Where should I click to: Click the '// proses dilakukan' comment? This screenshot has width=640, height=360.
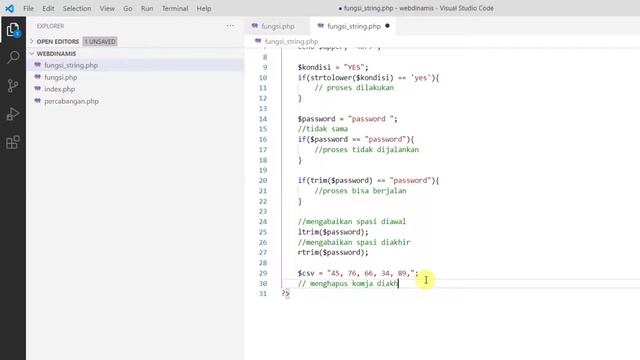354,88
